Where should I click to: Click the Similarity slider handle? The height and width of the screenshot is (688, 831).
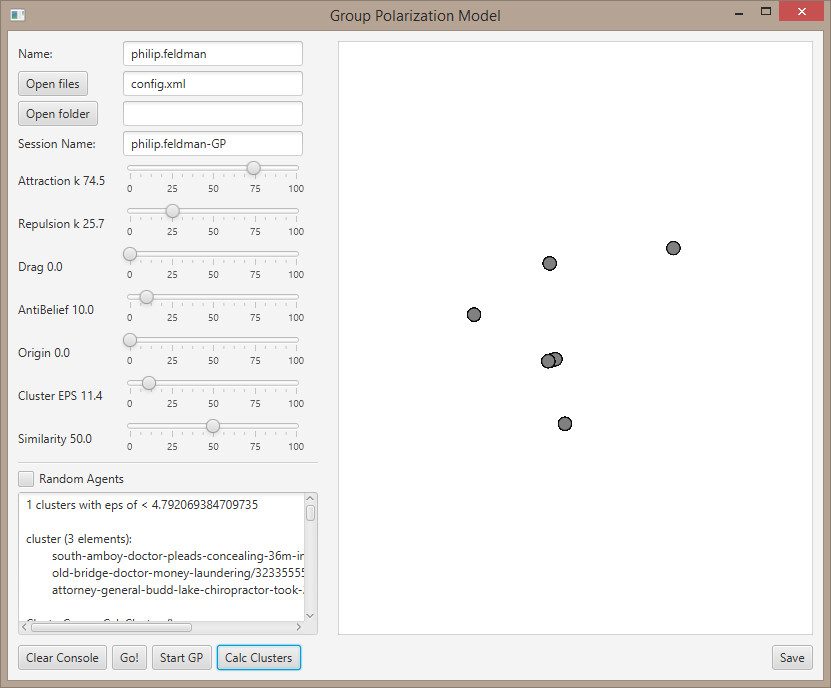(x=212, y=425)
